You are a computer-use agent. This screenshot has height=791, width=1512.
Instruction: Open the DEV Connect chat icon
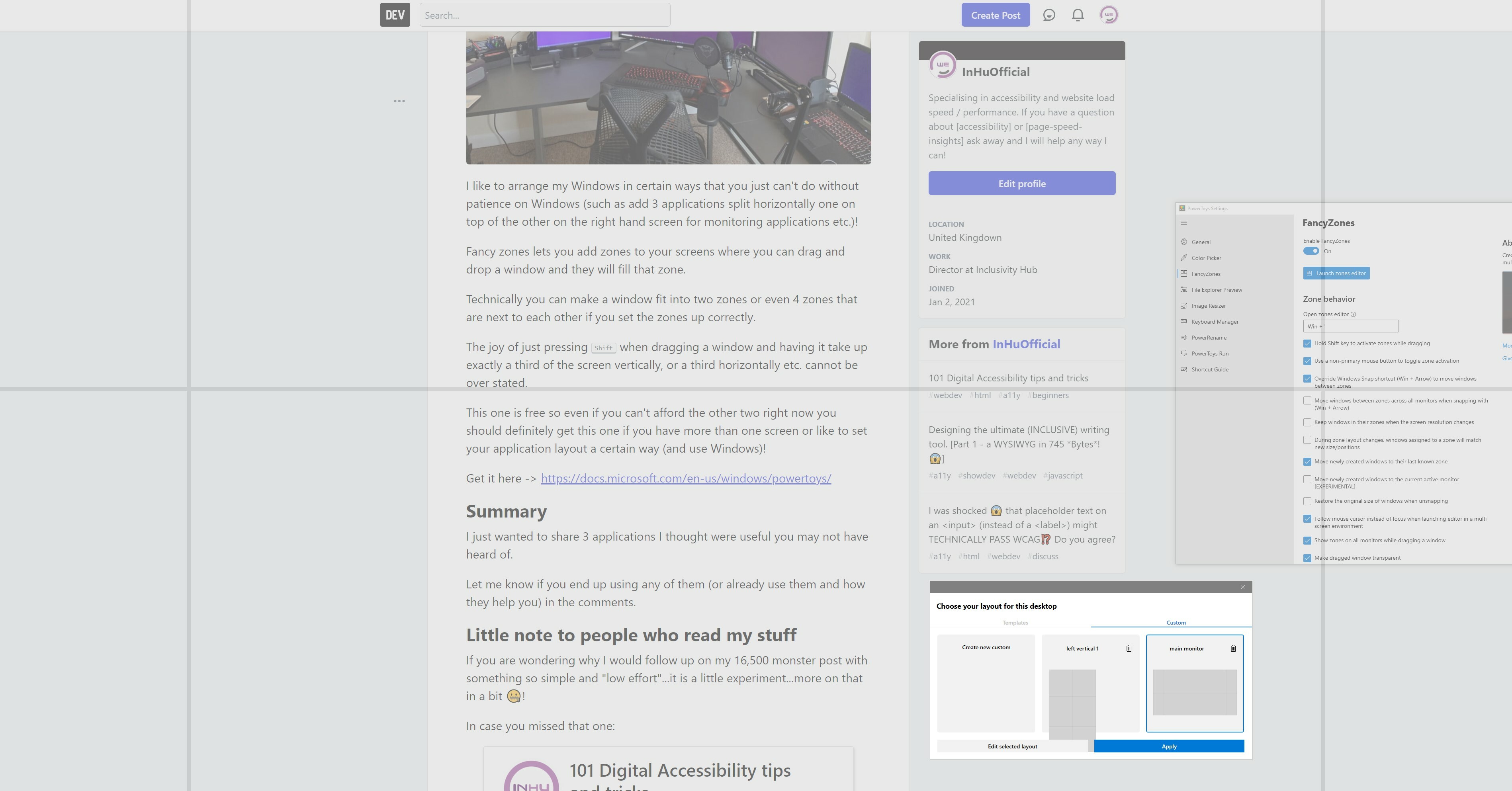[x=1049, y=15]
